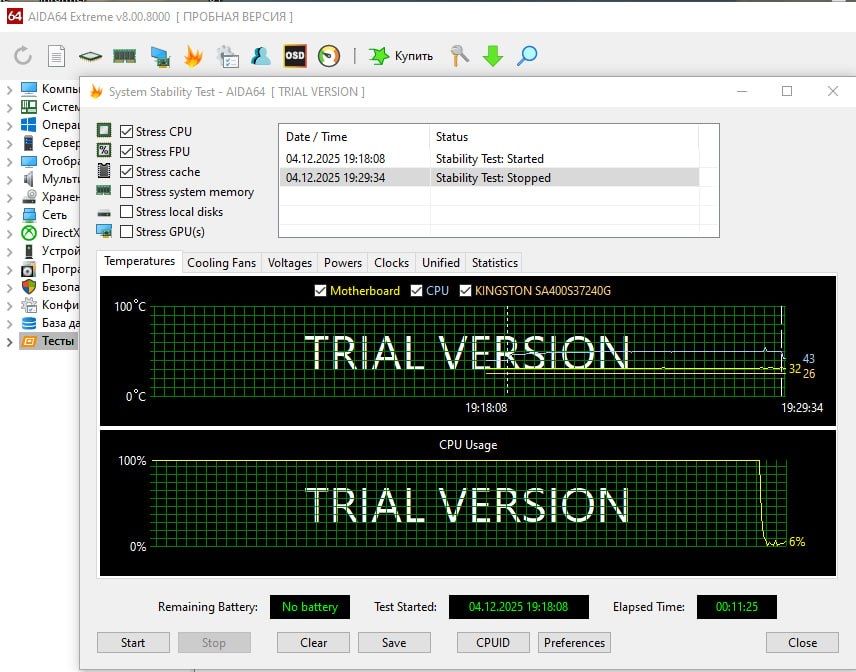Screen dimensions: 856x672
Task: Open the Report document icon
Action: 56,56
